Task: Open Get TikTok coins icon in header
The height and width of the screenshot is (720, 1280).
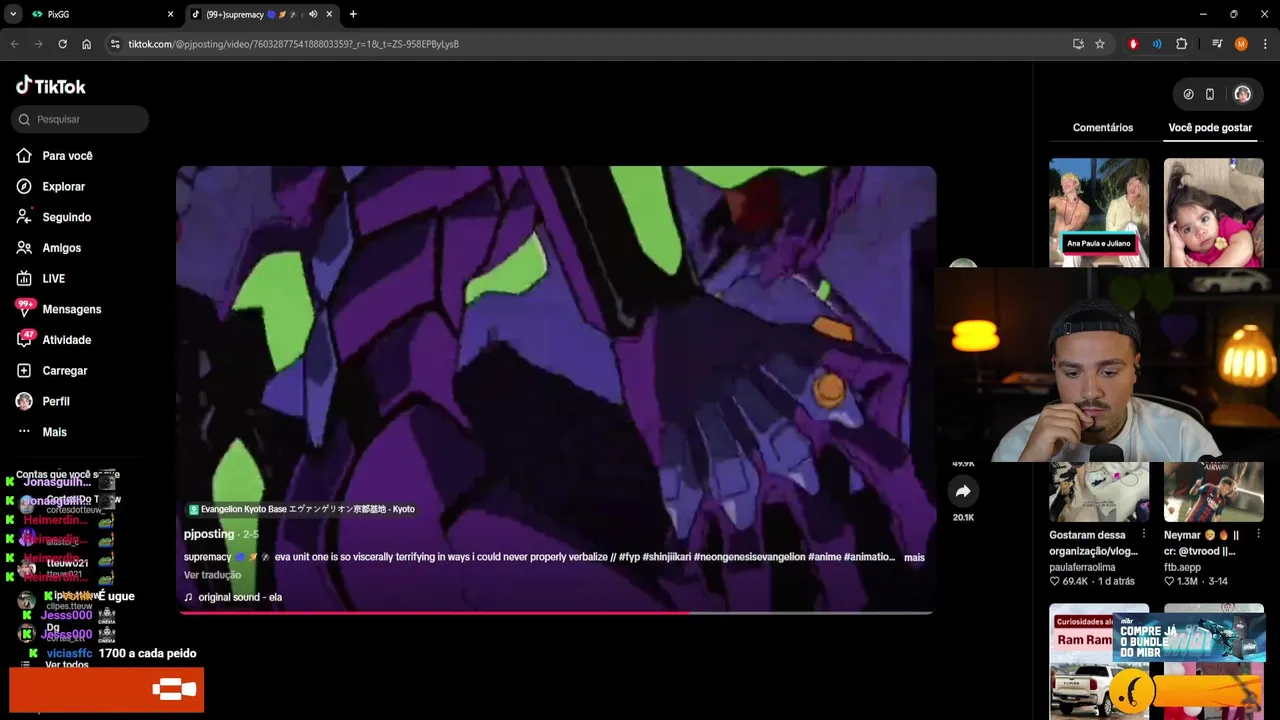Action: (x=1188, y=94)
